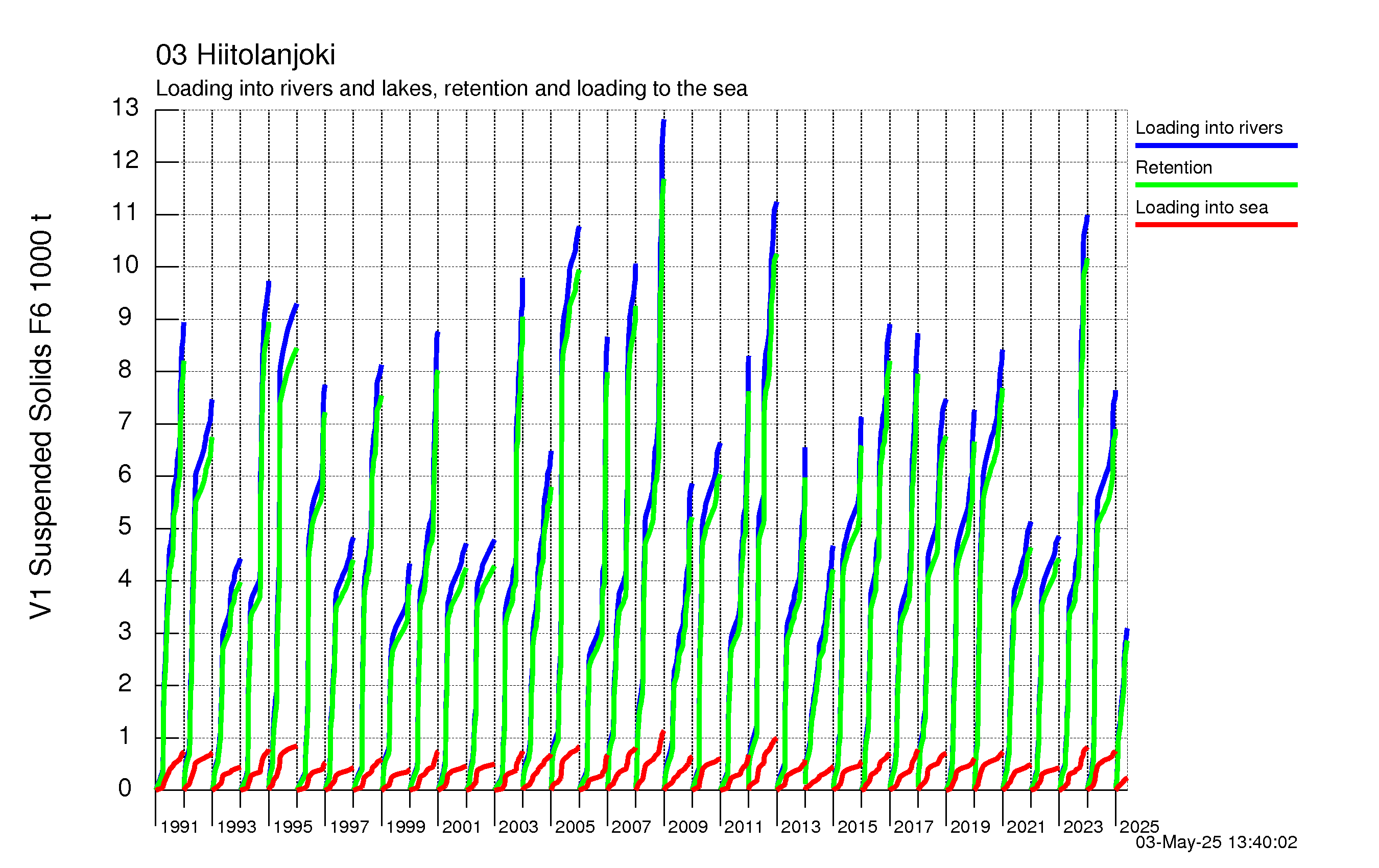Click the x-axis year label 2013
This screenshot has height=868, width=1379.
[801, 827]
